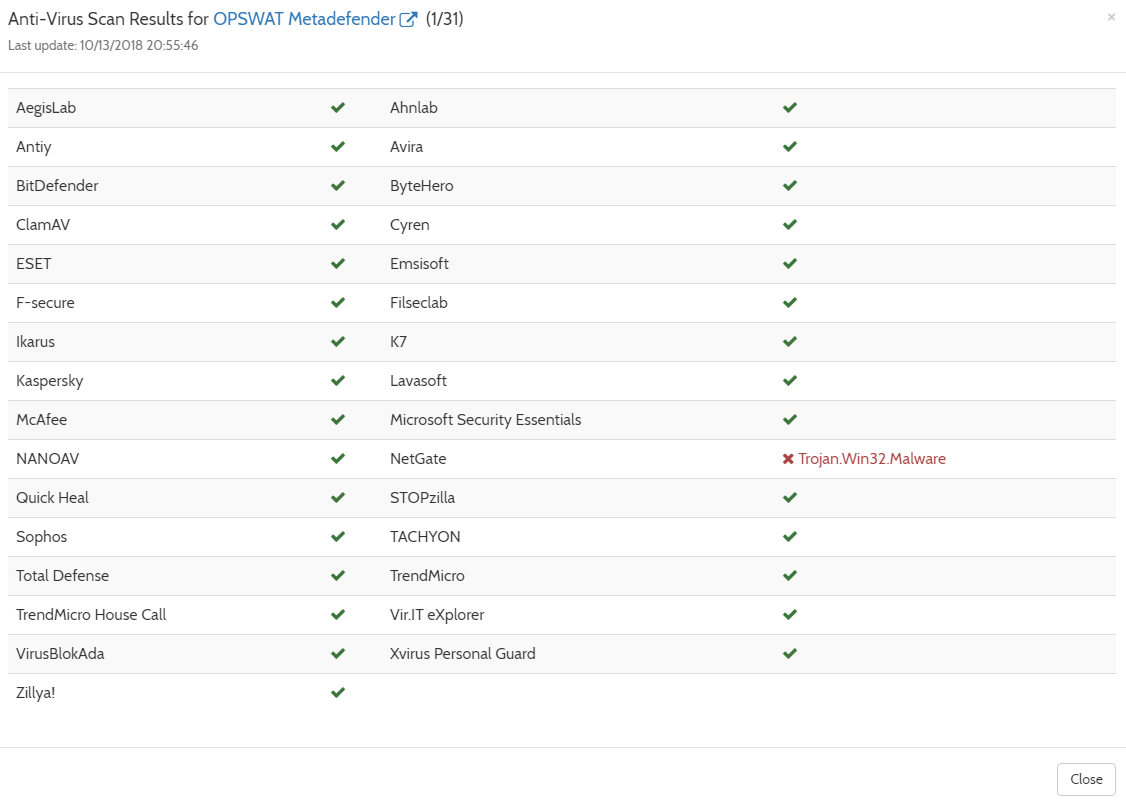Click the green checkmark for STOPzilla
This screenshot has height=808, width=1126.
(x=790, y=498)
